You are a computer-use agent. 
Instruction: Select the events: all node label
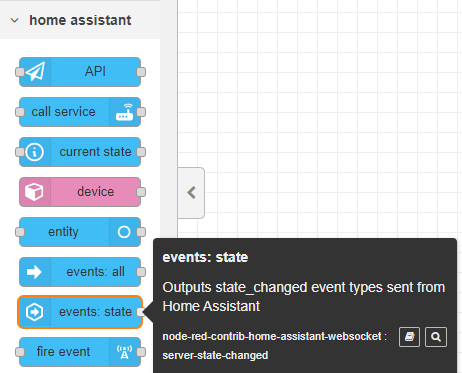pyautogui.click(x=95, y=272)
